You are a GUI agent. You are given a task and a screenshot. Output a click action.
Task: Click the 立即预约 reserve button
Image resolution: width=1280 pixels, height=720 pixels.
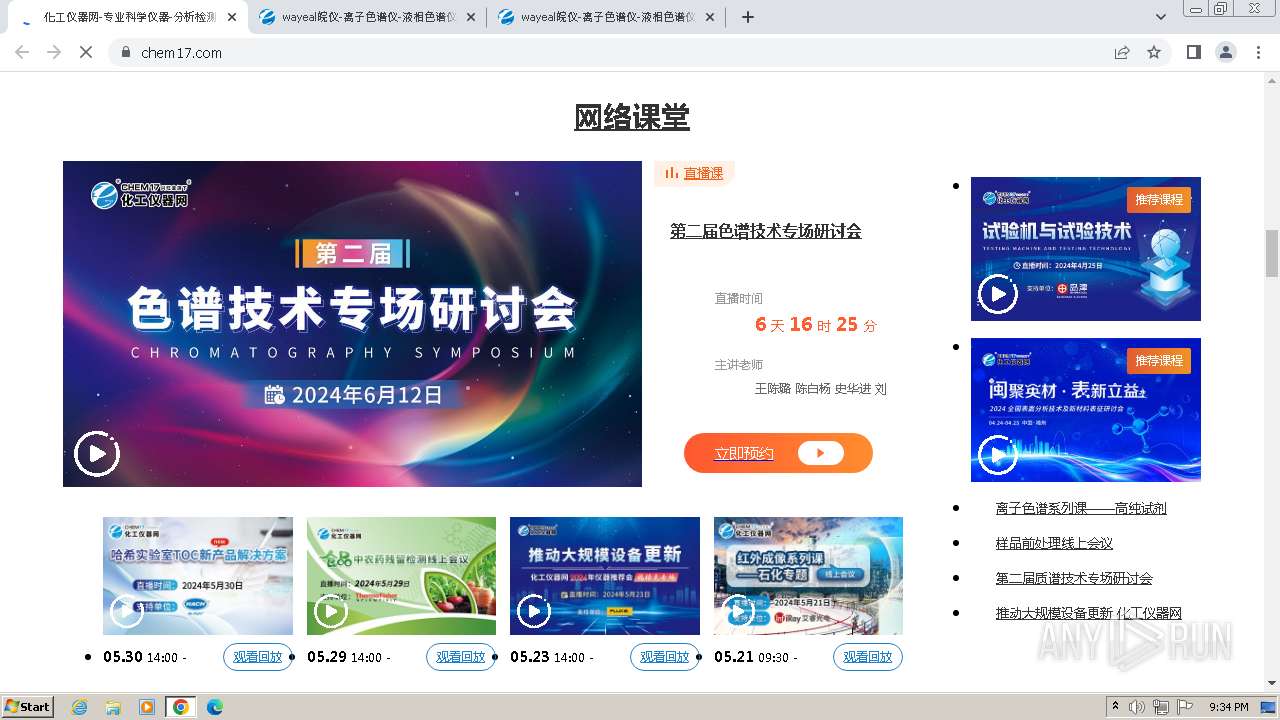[778, 453]
